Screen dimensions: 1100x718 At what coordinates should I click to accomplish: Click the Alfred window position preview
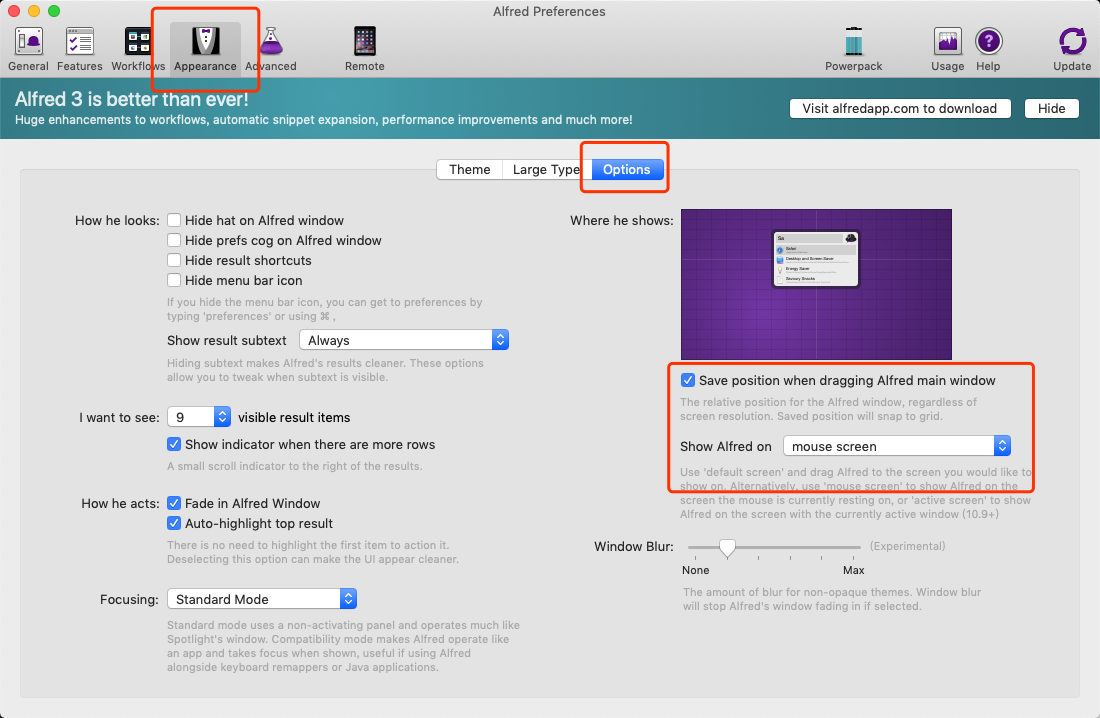(817, 284)
